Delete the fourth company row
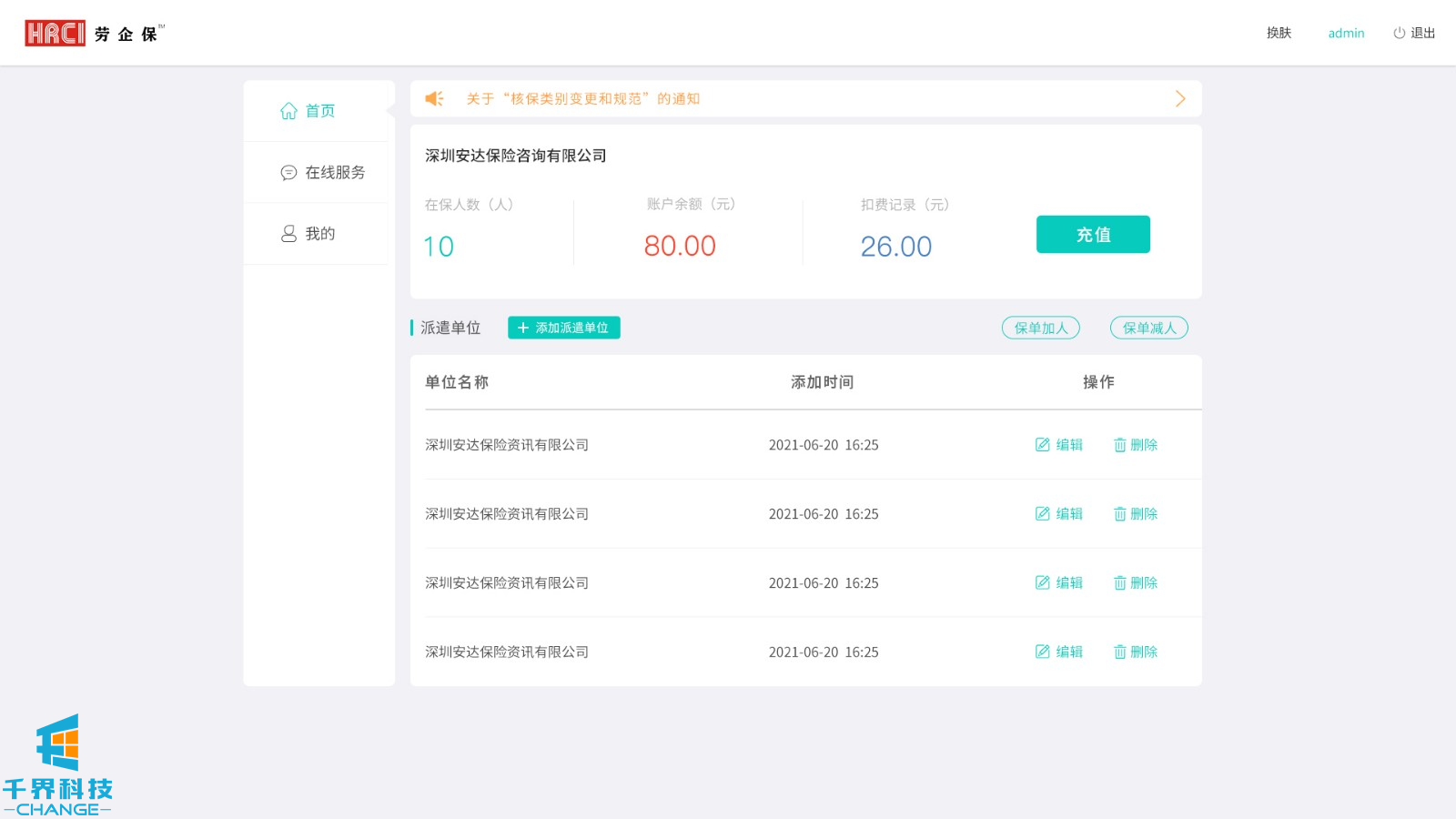 1136,652
